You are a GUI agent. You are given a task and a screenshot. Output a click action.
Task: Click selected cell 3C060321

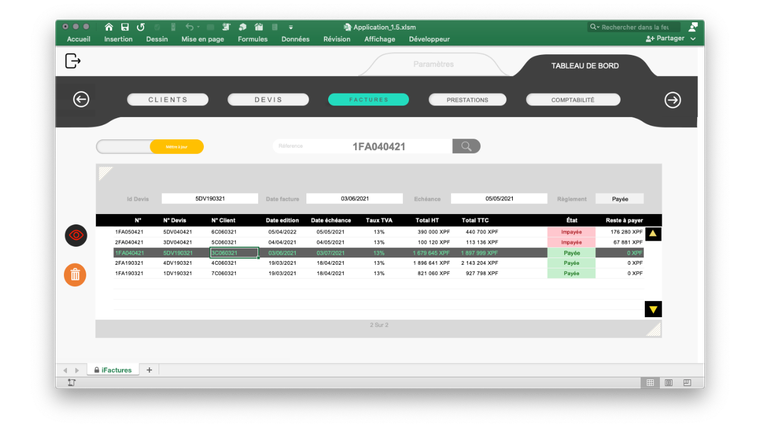pos(234,253)
